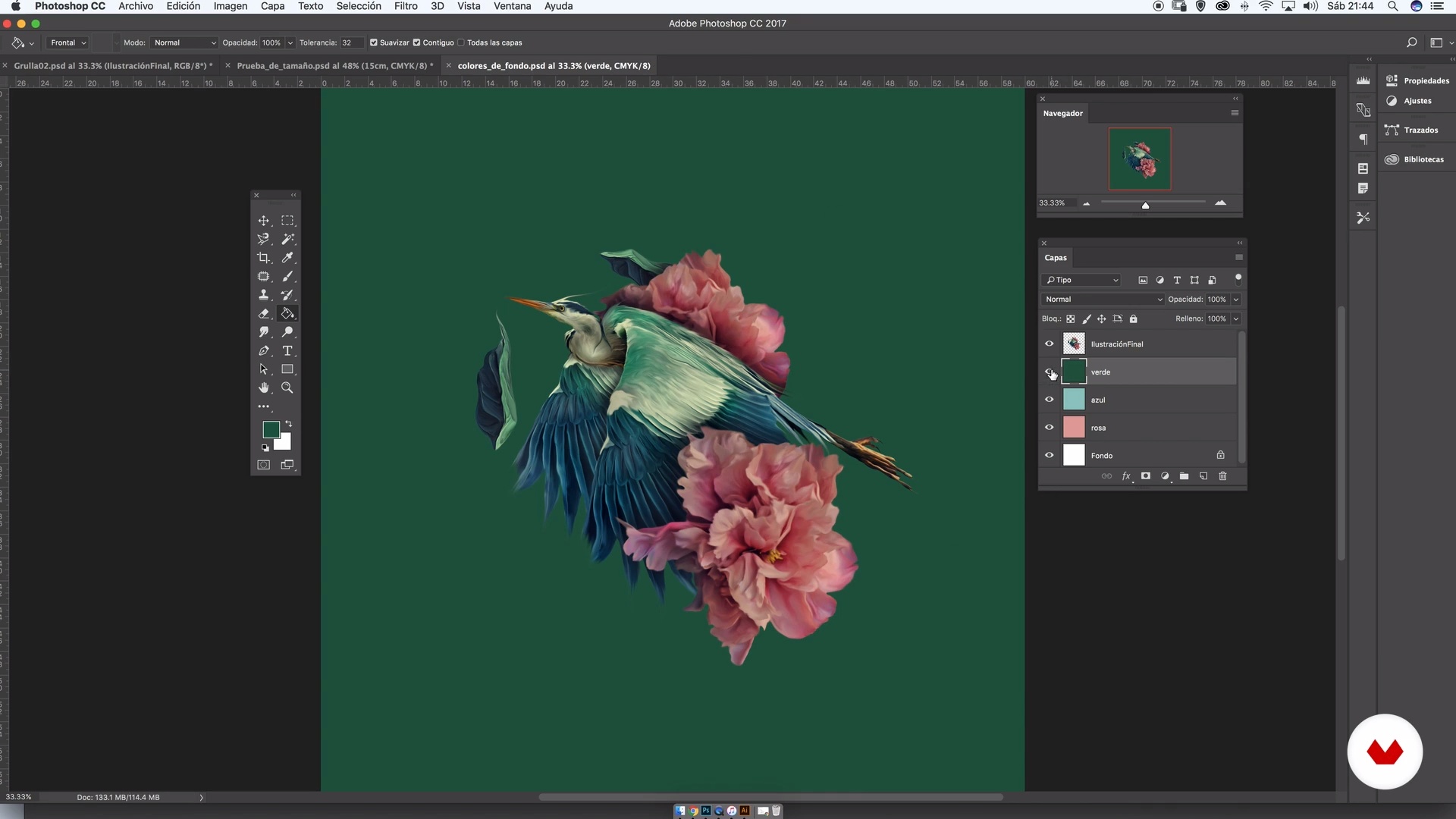
Task: Open the Capas panel menu
Action: pos(1239,257)
